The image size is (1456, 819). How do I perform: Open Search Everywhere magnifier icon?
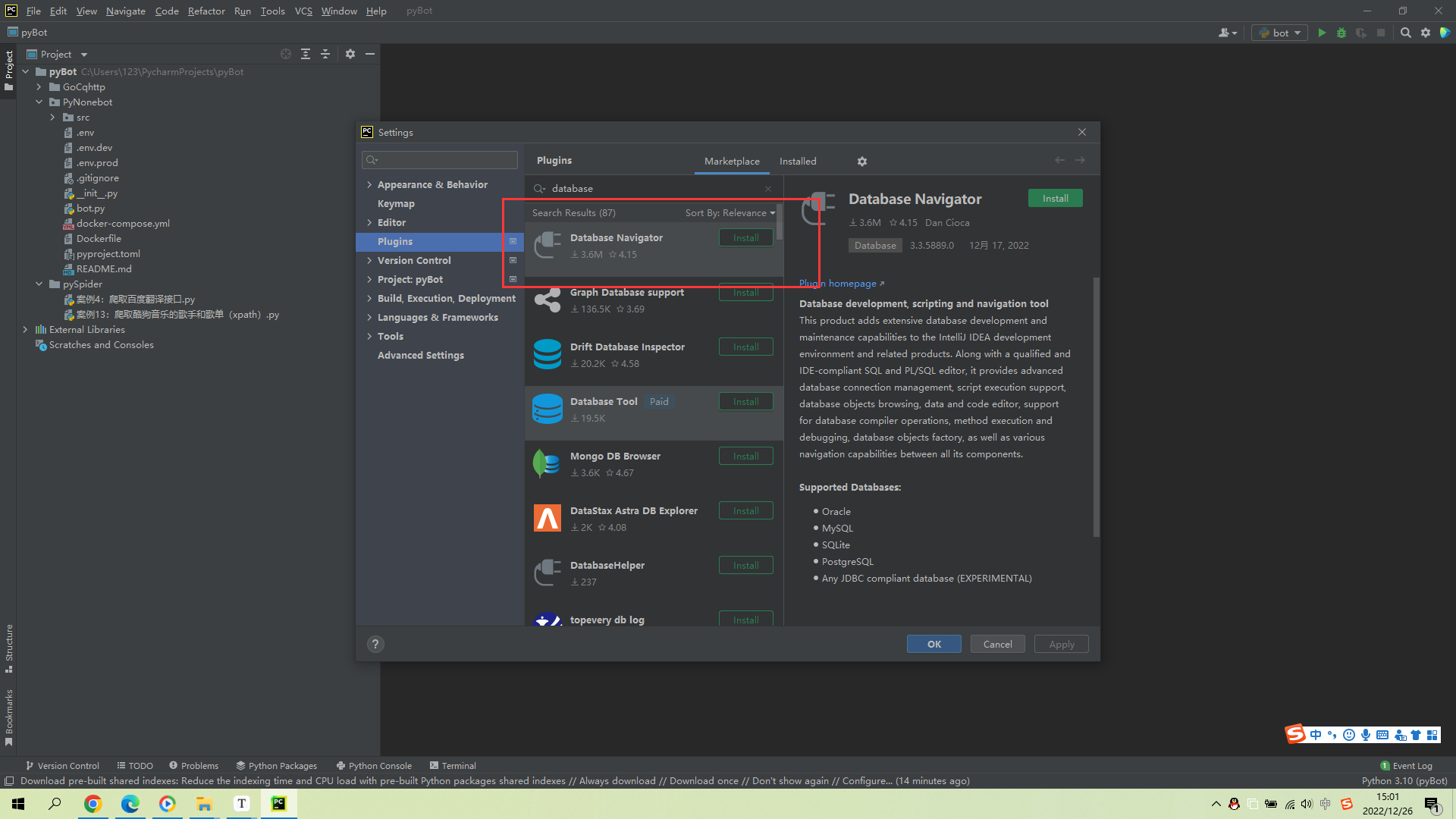tap(1405, 33)
